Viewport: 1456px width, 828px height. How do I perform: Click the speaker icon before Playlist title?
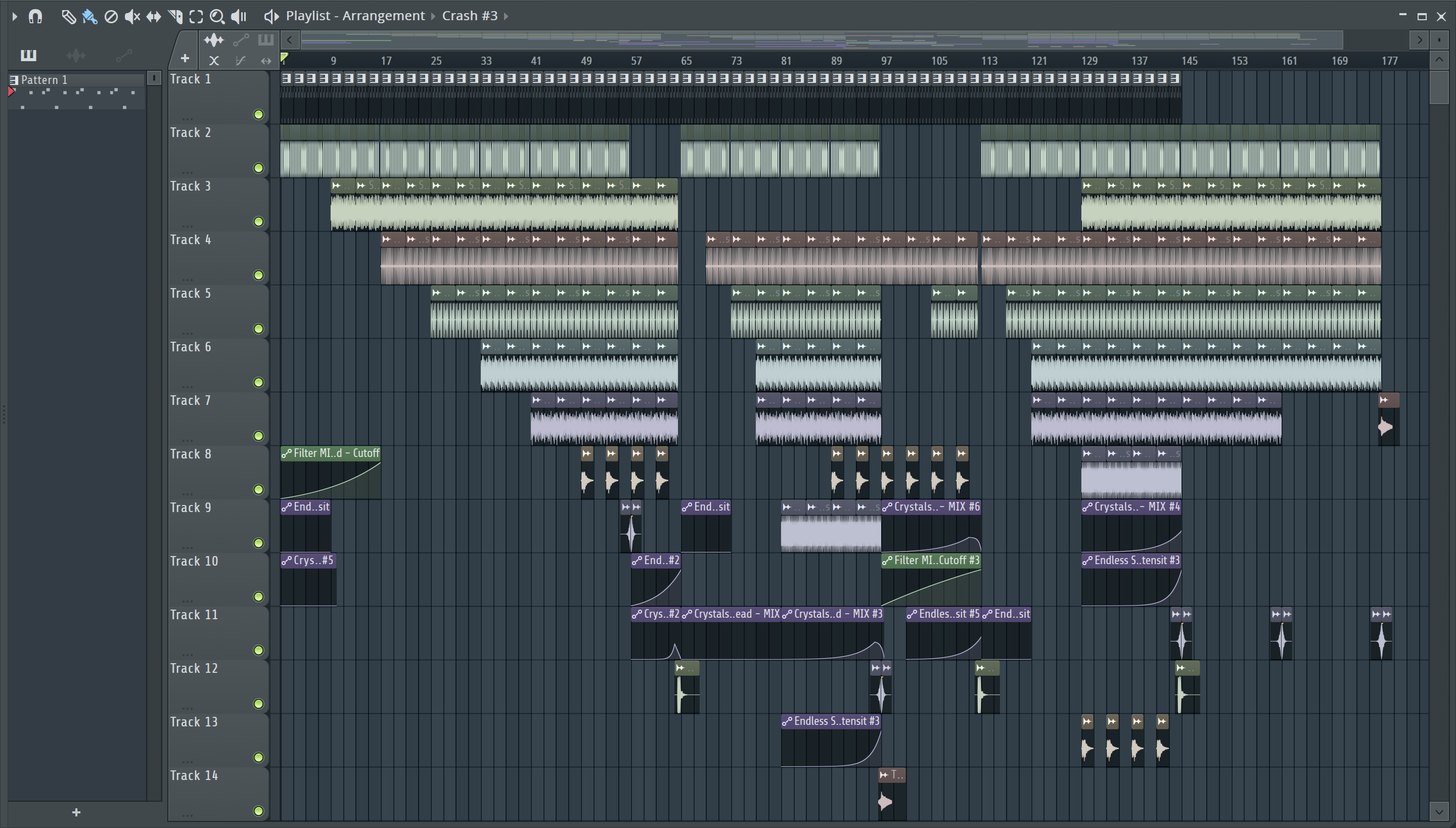[x=271, y=17]
